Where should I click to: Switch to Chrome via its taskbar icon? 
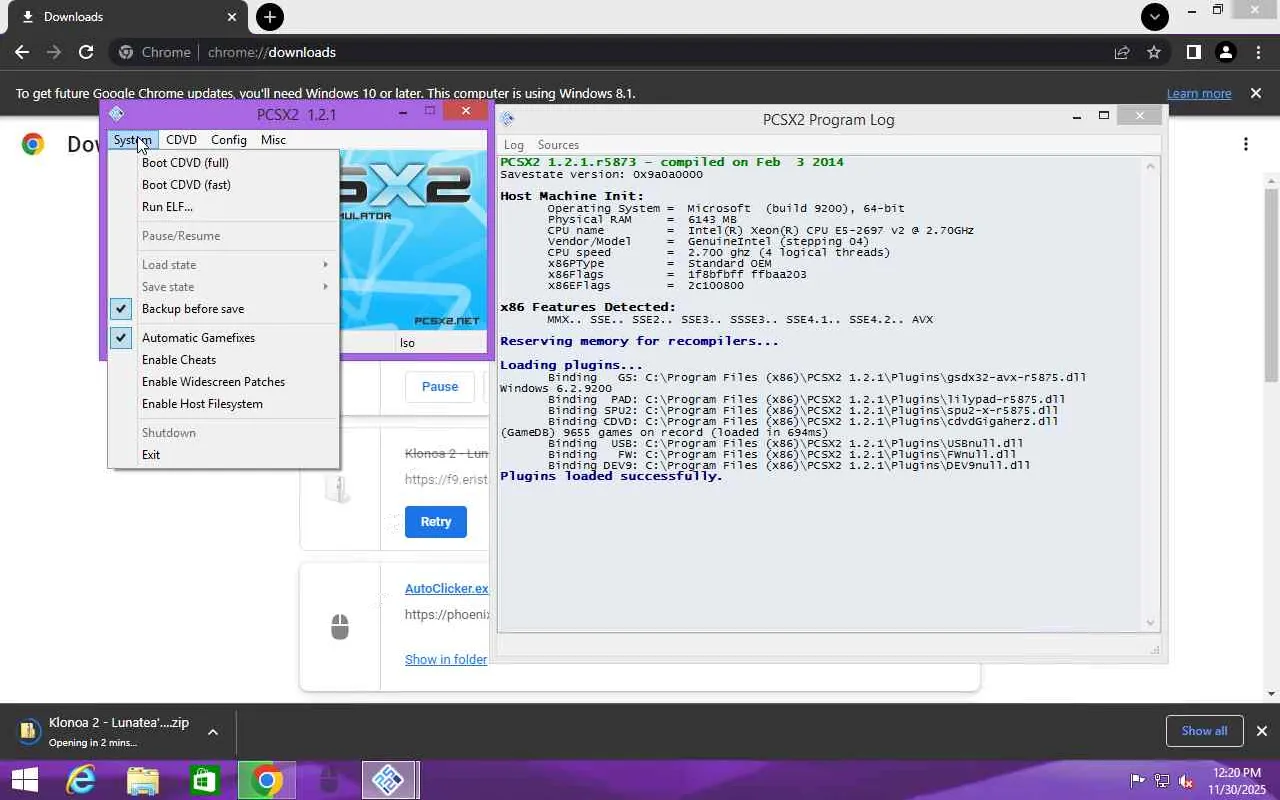[266, 780]
